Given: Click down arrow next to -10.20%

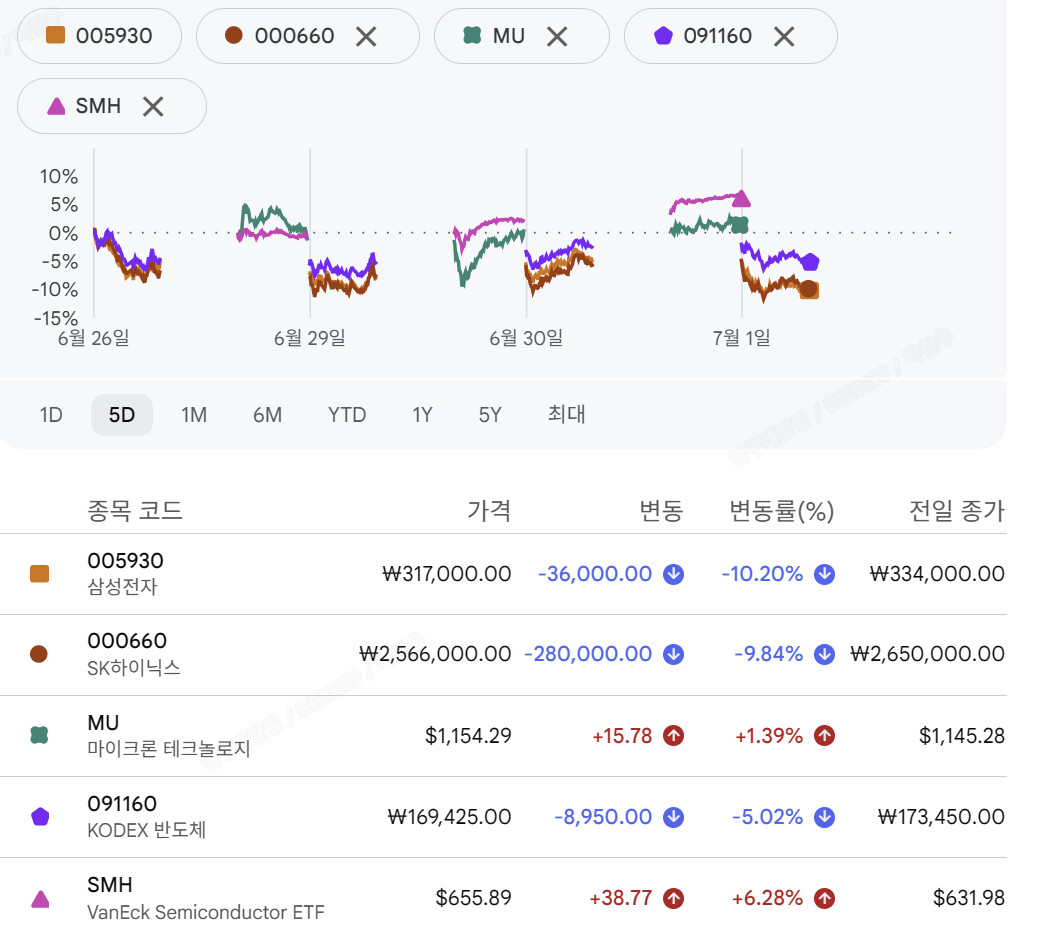Looking at the screenshot, I should pos(824,574).
